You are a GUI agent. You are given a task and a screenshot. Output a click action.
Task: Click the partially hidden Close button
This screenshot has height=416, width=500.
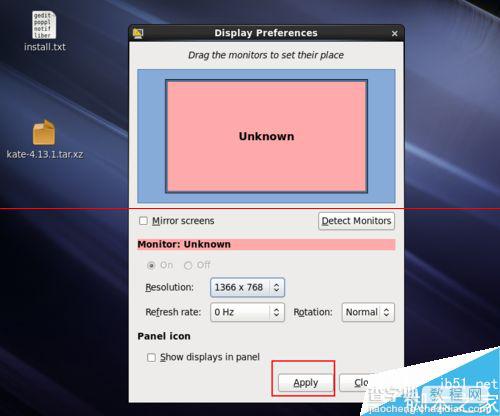(357, 383)
